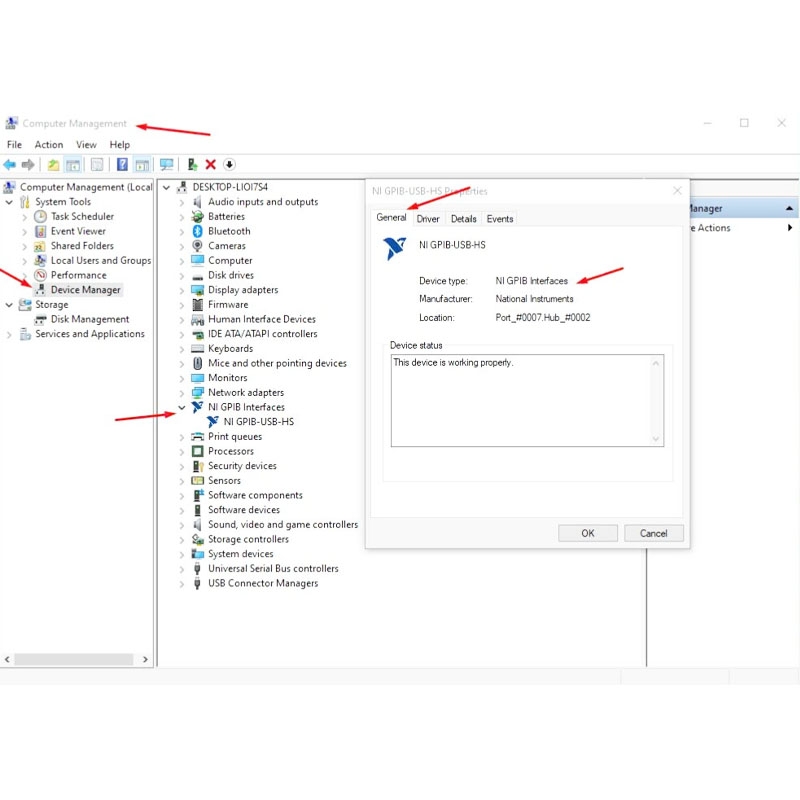Open the File menu
Viewport: 800px width, 800px height.
(14, 145)
